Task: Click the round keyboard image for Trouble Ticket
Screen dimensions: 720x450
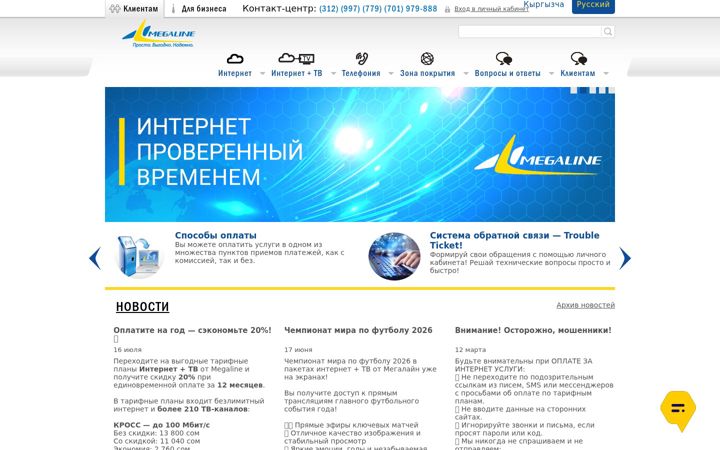Action: pos(394,256)
